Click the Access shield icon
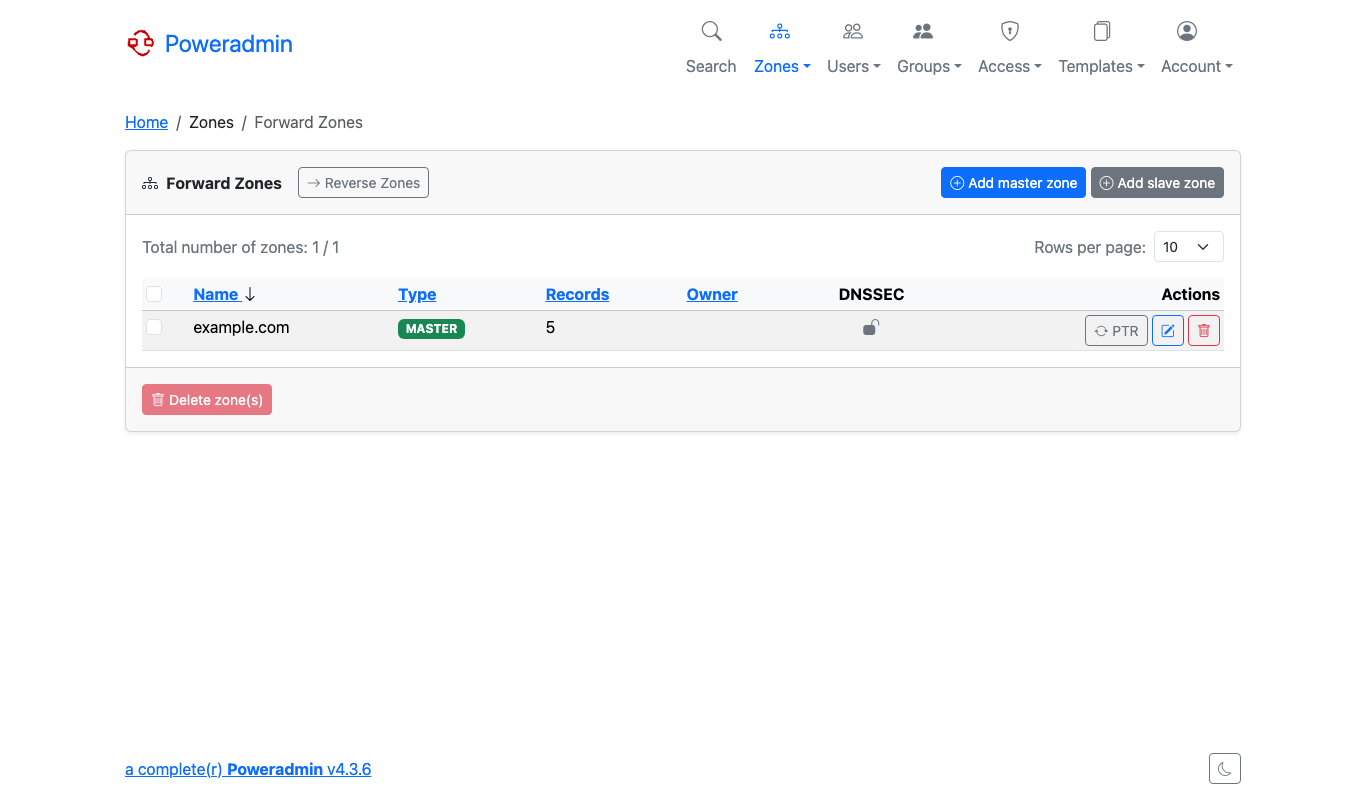Screen dimensions: 1366x800 [x=1010, y=31]
